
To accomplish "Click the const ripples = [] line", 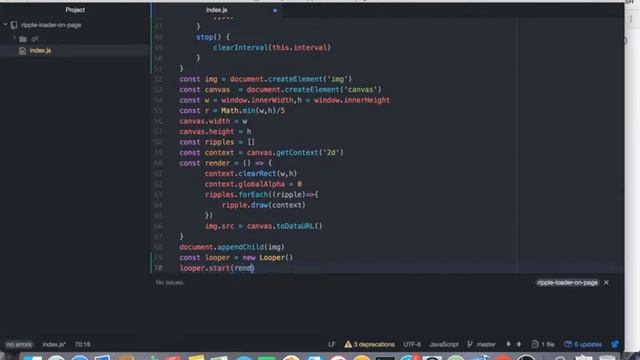I will coord(217,142).
